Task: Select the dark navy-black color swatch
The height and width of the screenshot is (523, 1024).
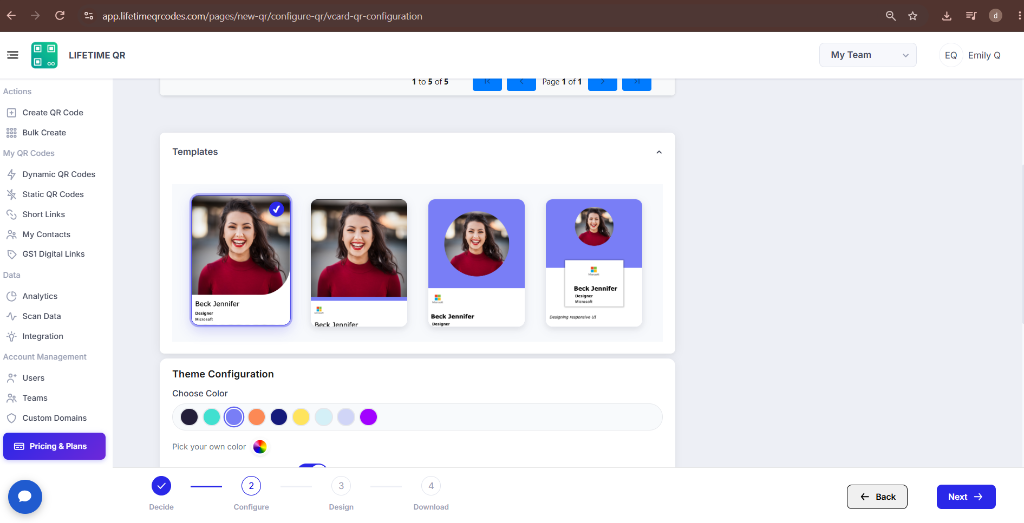Action: pos(189,417)
